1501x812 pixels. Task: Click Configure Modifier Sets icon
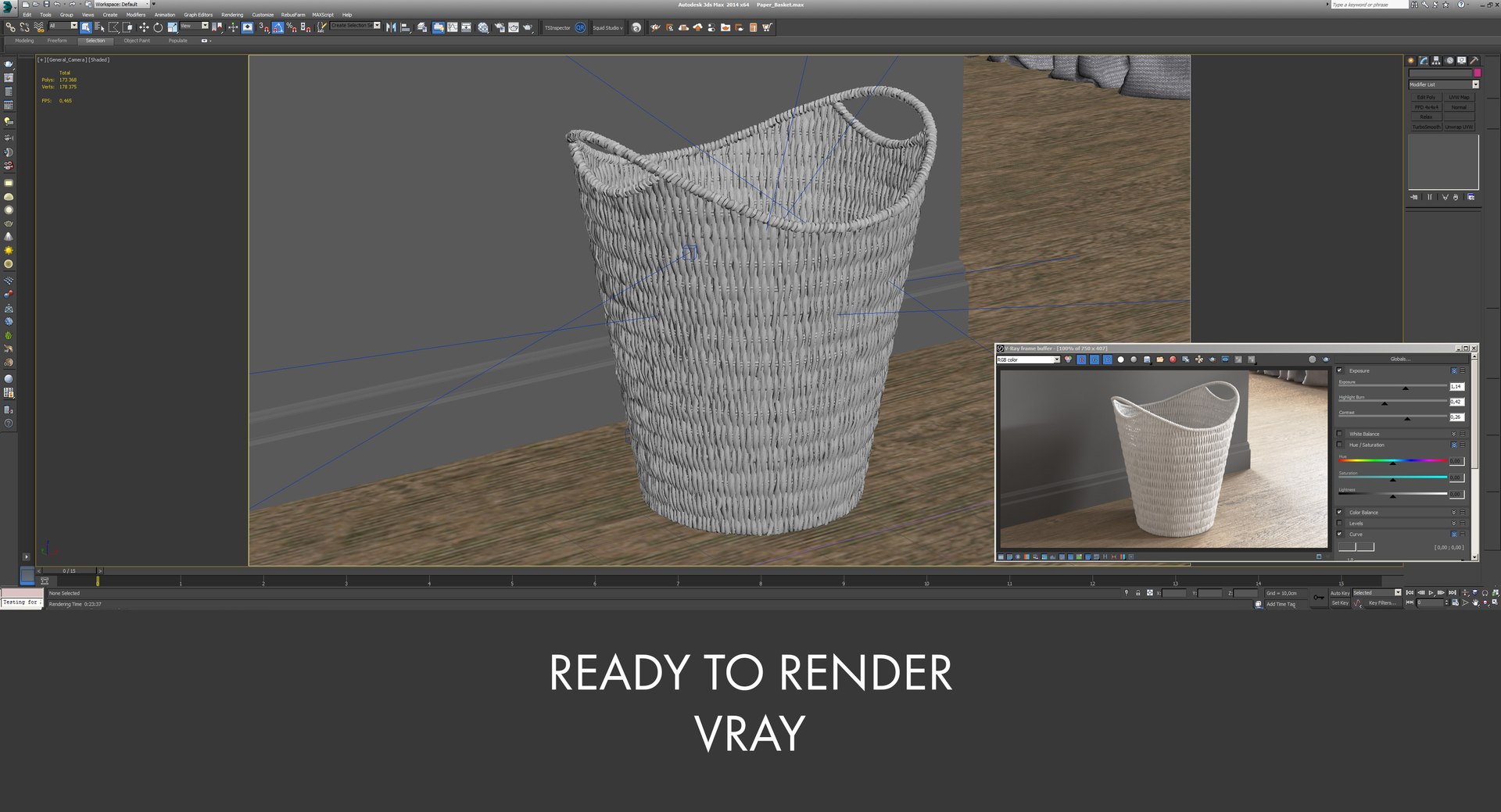click(1471, 197)
